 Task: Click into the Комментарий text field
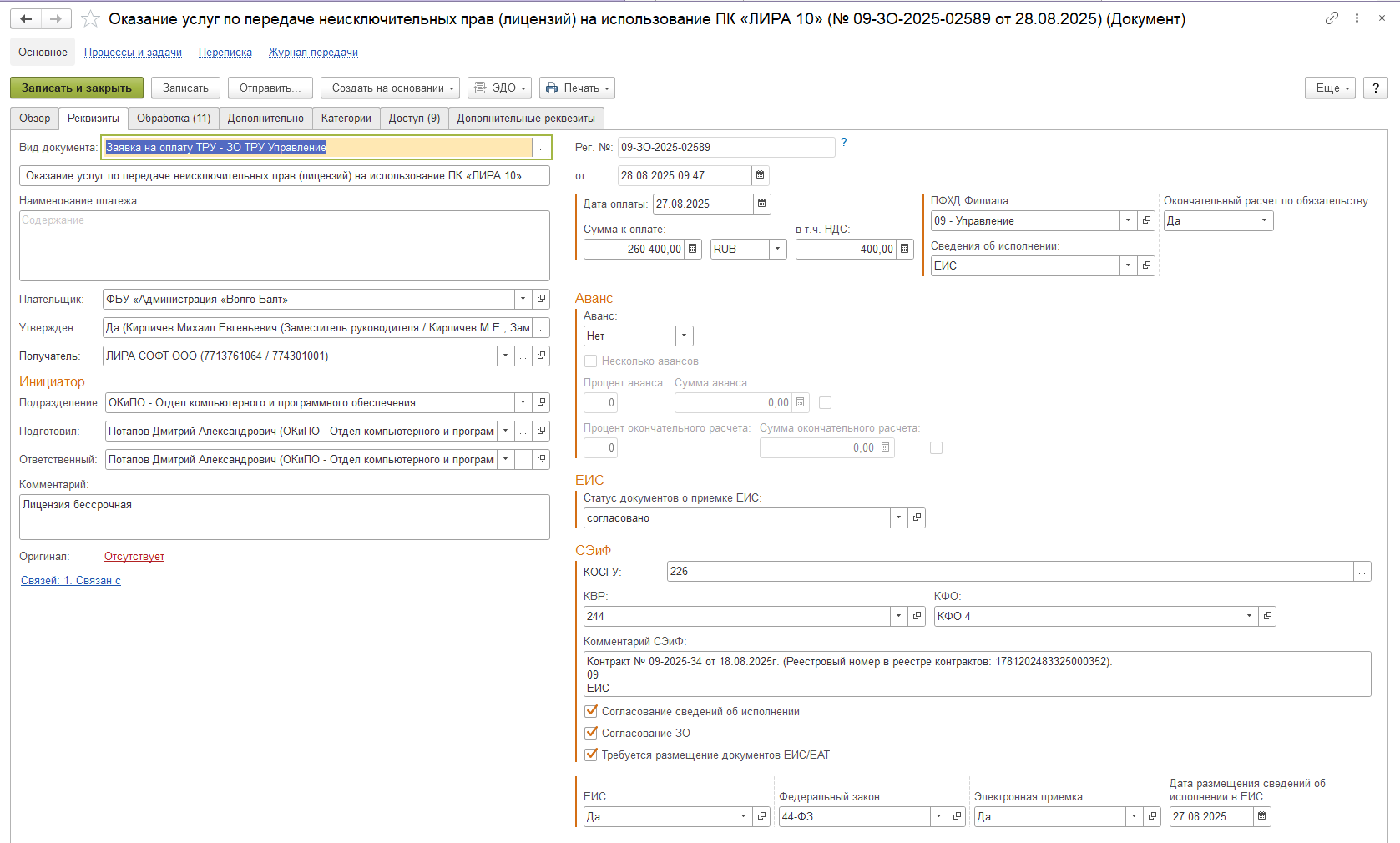coord(284,517)
